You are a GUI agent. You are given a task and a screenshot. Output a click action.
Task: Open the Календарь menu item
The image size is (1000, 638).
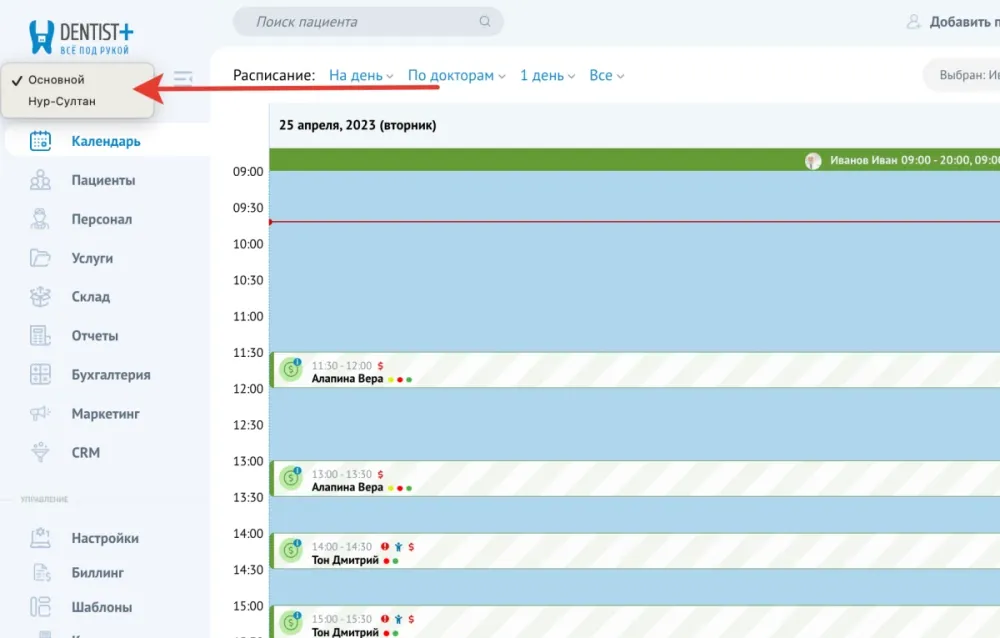click(x=106, y=141)
